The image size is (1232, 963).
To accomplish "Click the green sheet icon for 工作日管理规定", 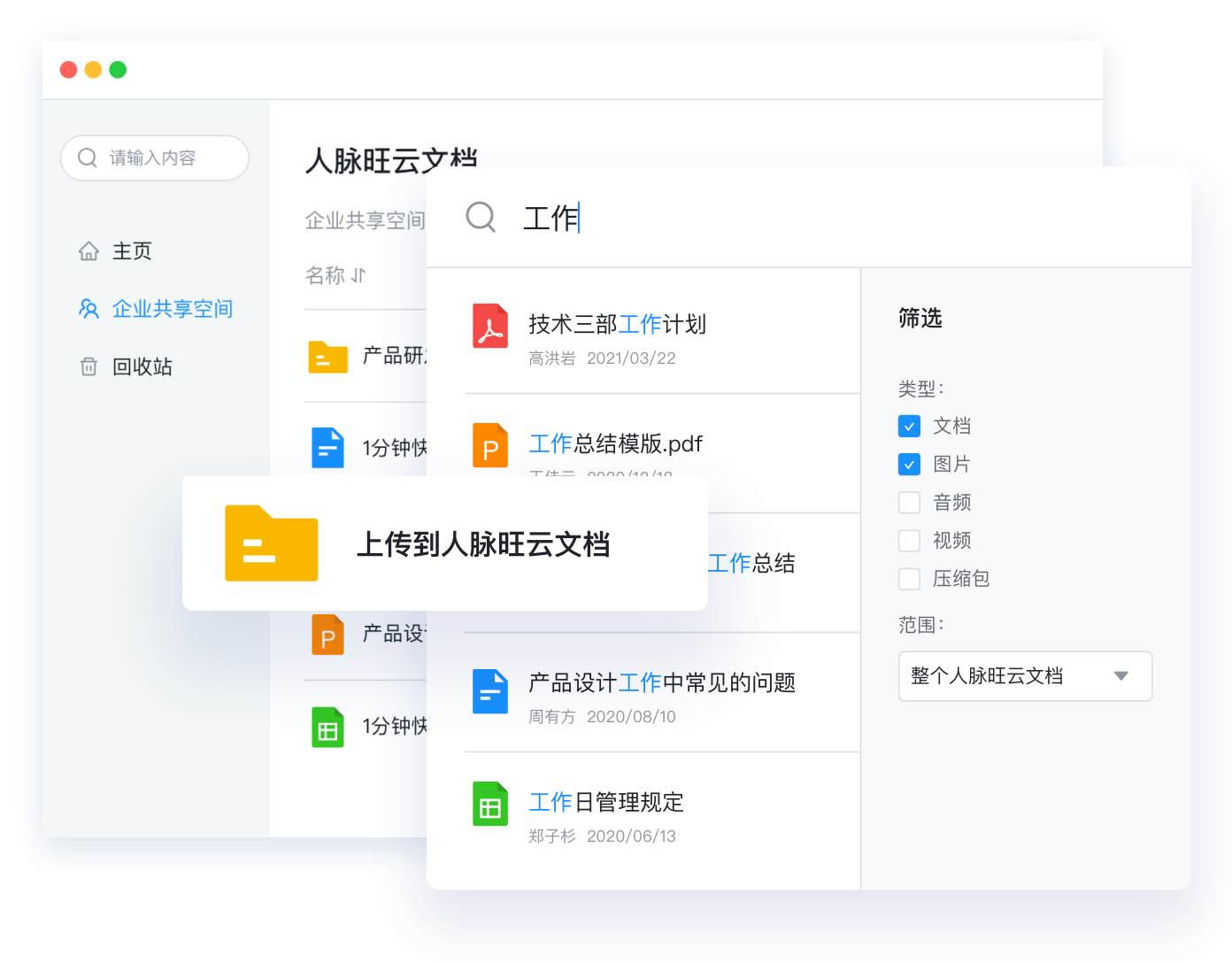I will pos(490,804).
